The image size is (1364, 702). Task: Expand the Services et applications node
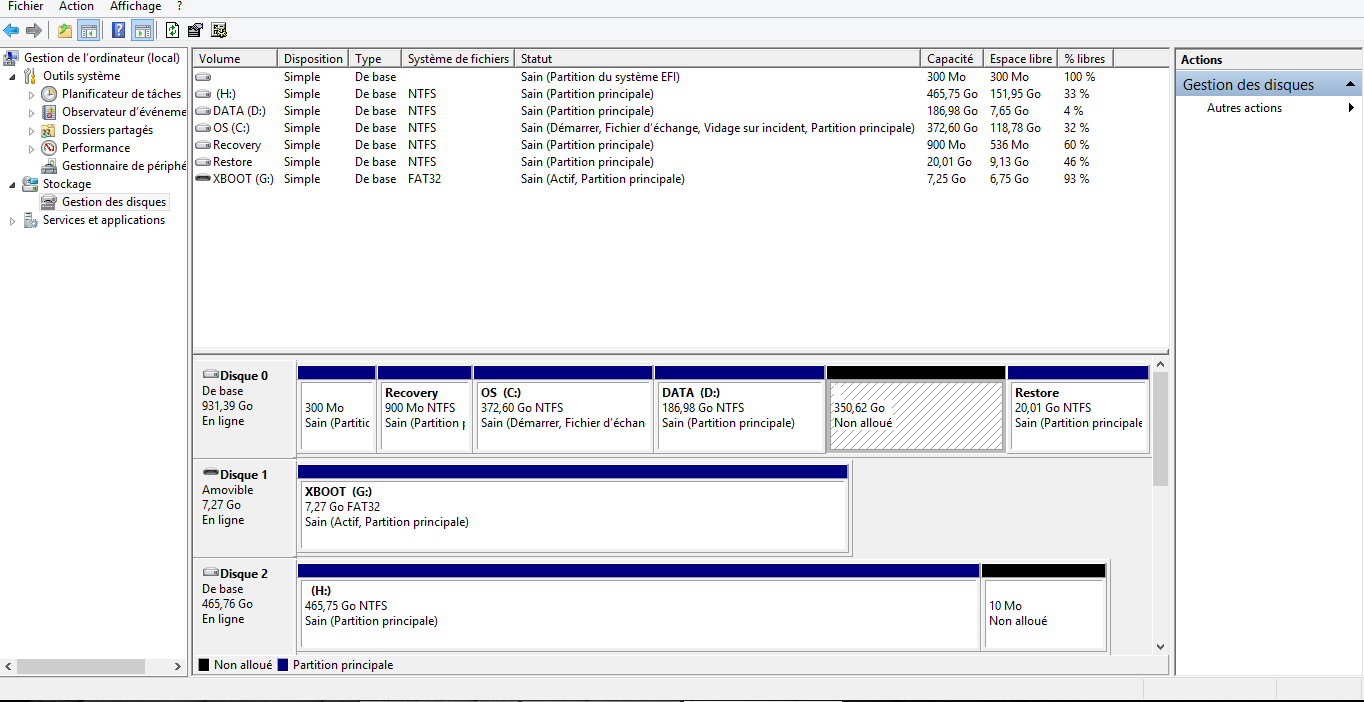point(13,221)
